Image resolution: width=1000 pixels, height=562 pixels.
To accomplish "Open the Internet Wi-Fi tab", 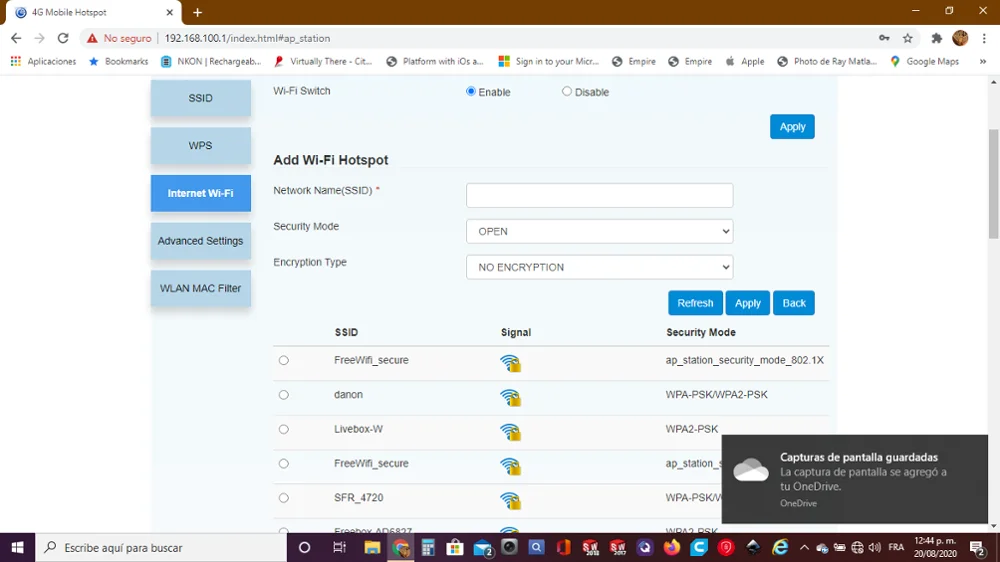I will (200, 193).
